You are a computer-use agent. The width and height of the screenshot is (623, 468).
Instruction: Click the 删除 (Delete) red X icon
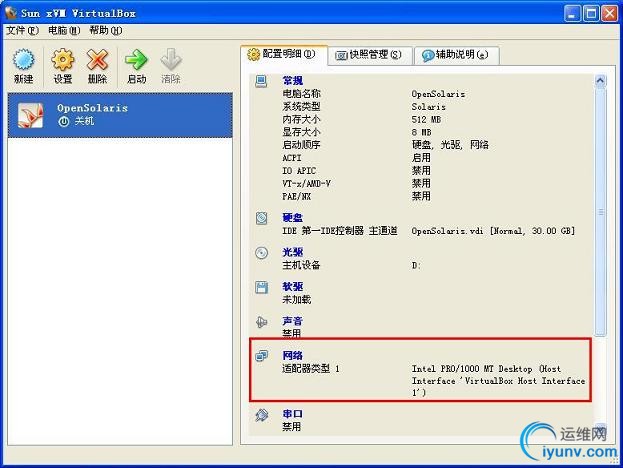click(x=97, y=60)
